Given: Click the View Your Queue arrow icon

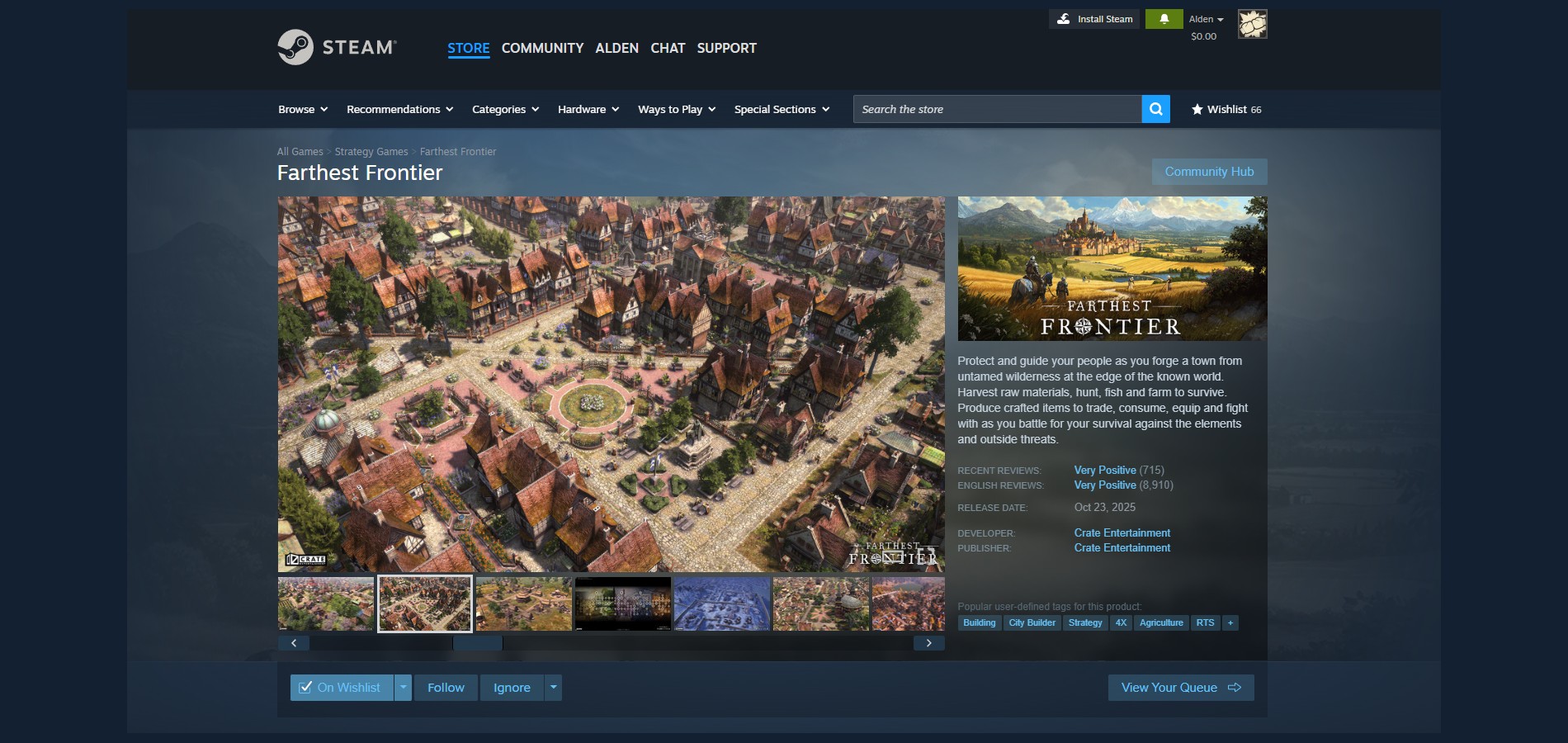Looking at the screenshot, I should (x=1235, y=687).
